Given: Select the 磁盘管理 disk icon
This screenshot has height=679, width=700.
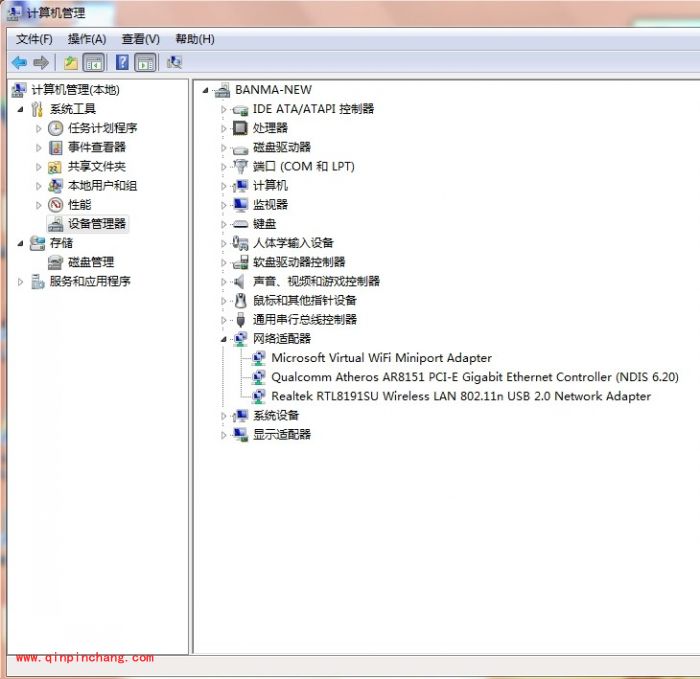Looking at the screenshot, I should point(55,262).
